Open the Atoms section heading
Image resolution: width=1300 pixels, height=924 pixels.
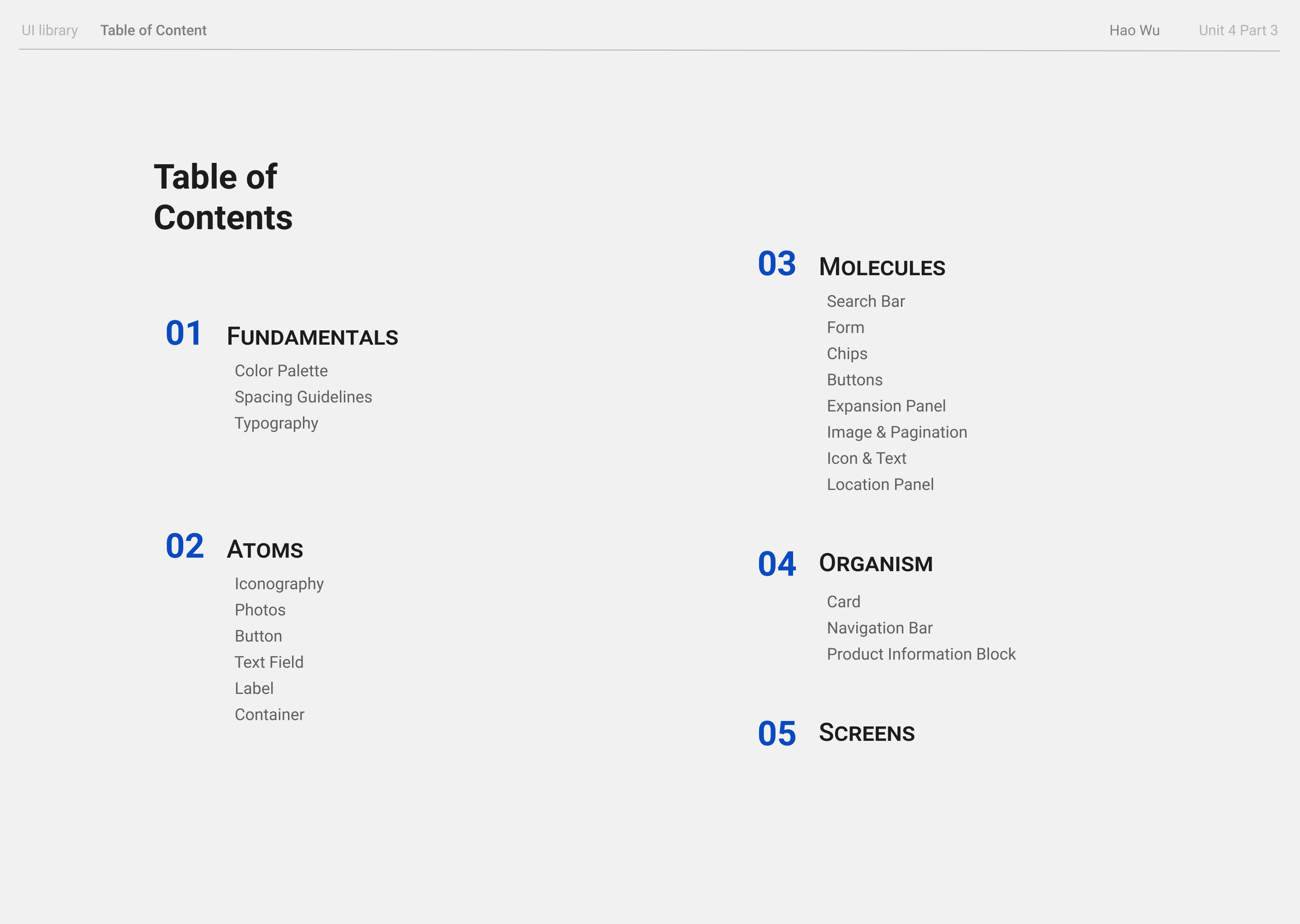265,550
